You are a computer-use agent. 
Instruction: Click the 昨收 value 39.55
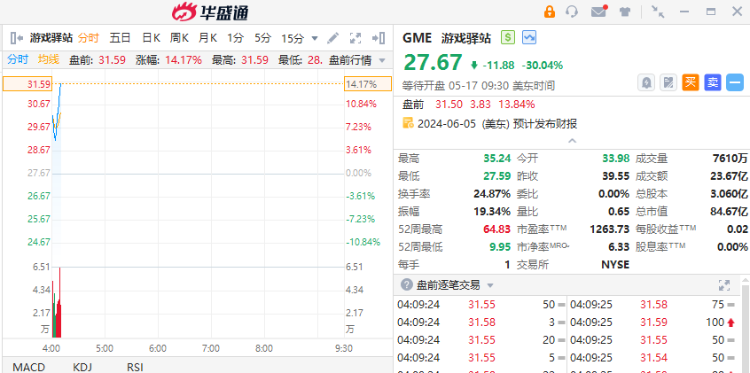click(616, 176)
